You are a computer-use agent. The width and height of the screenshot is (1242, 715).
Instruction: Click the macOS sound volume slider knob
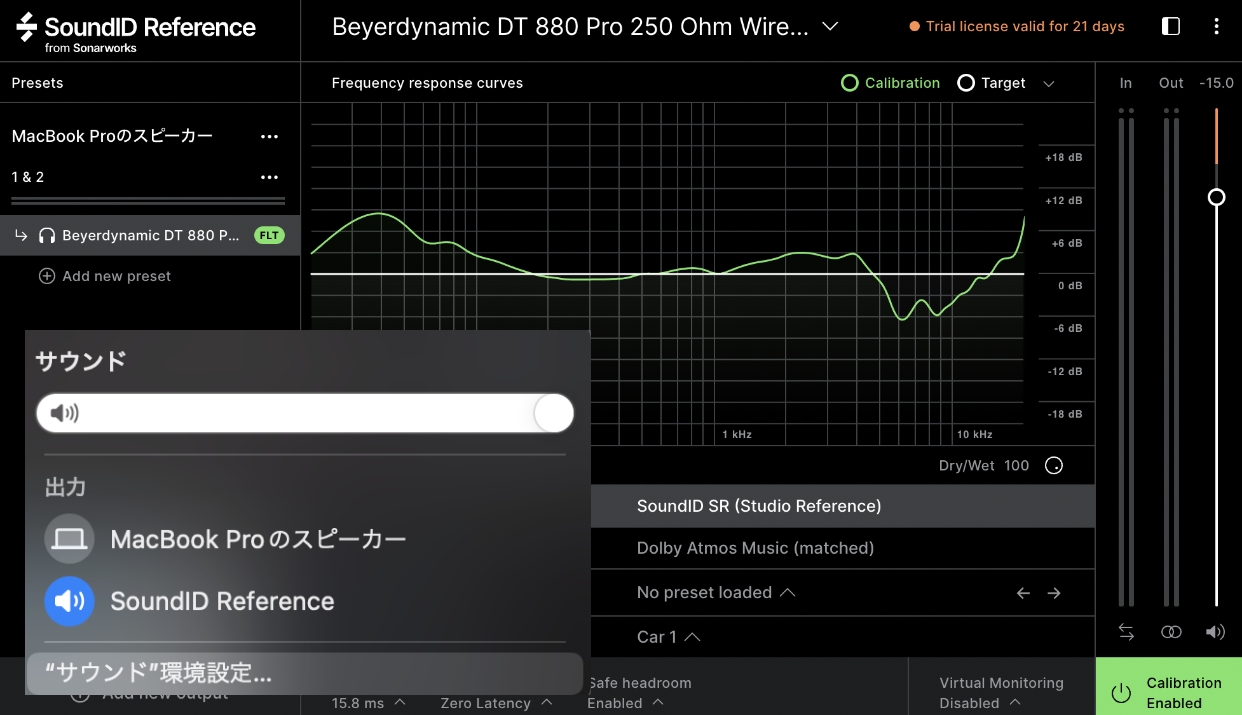click(553, 412)
